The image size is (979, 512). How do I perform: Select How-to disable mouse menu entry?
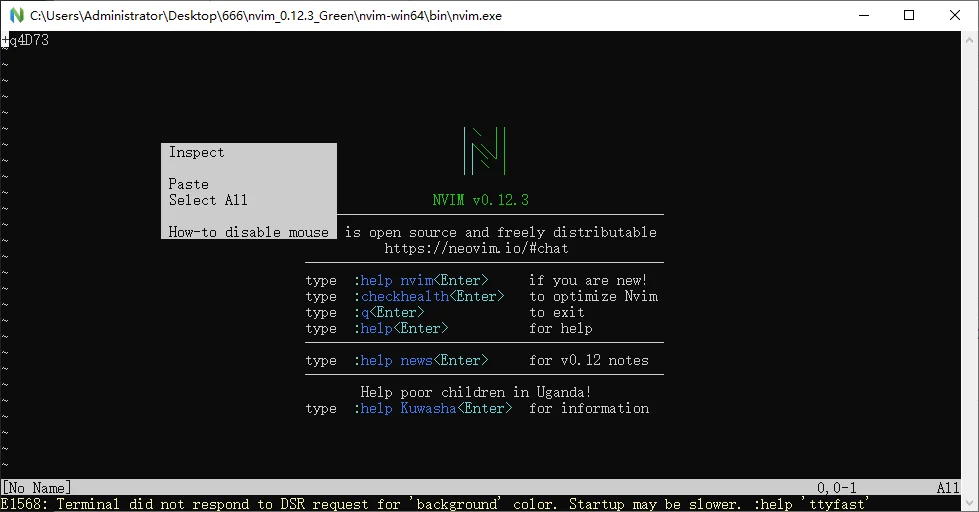coord(248,232)
